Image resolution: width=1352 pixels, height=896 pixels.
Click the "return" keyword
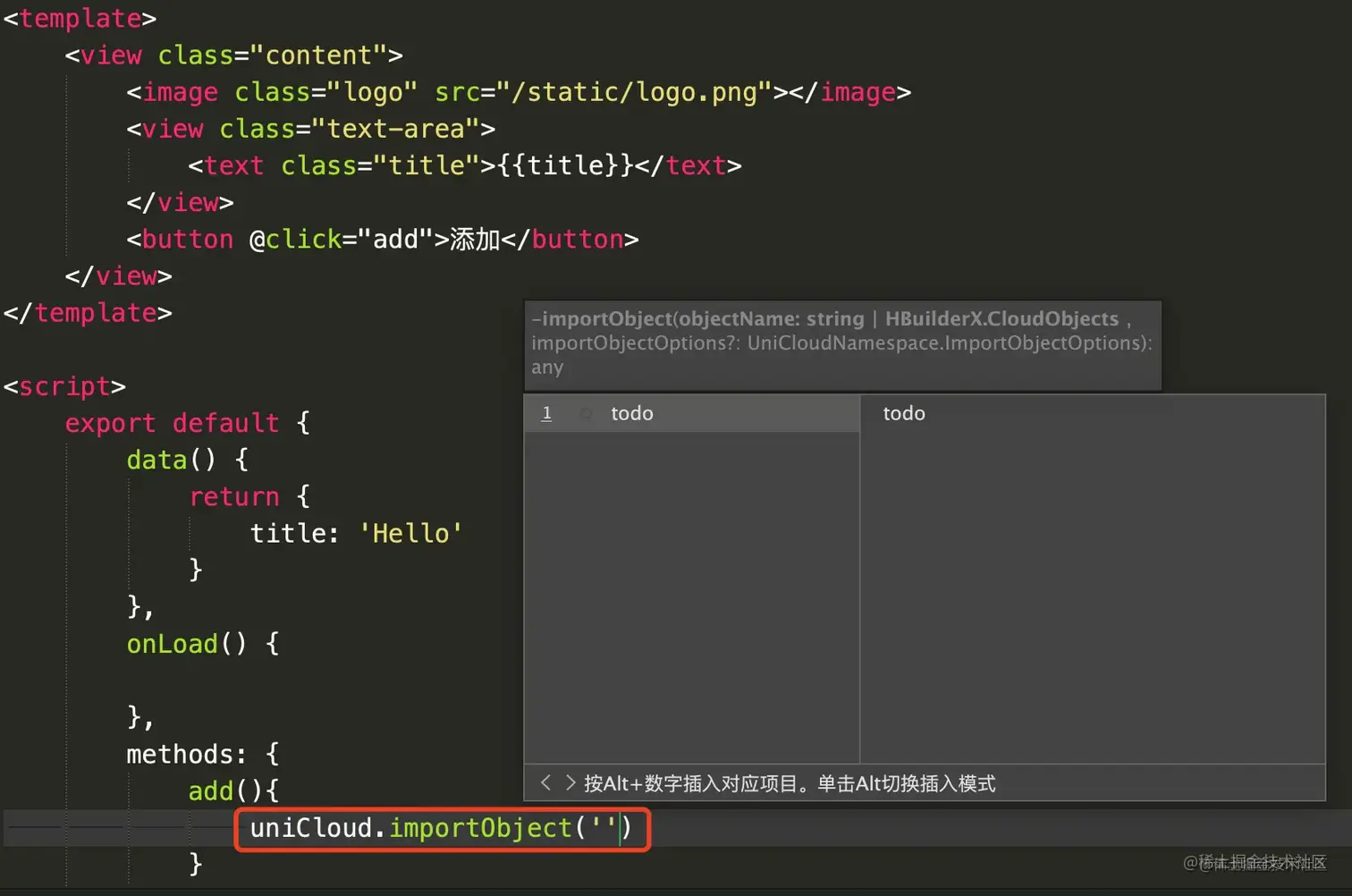tap(234, 496)
